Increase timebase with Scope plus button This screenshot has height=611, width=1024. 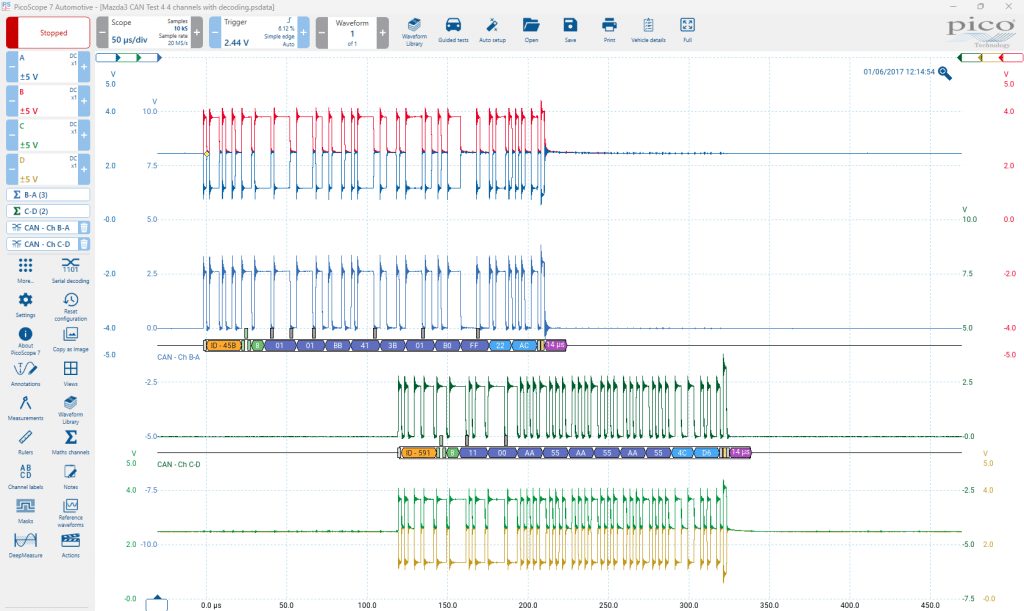[x=197, y=32]
